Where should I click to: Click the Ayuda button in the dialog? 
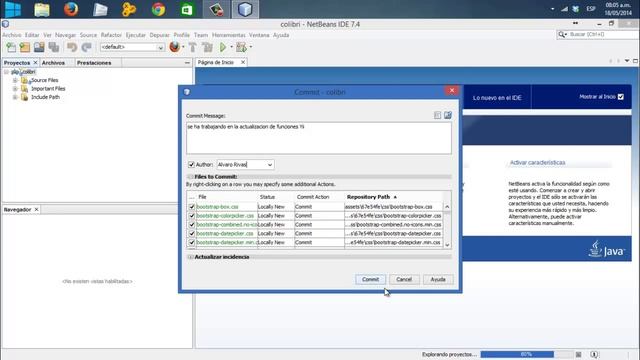click(438, 280)
